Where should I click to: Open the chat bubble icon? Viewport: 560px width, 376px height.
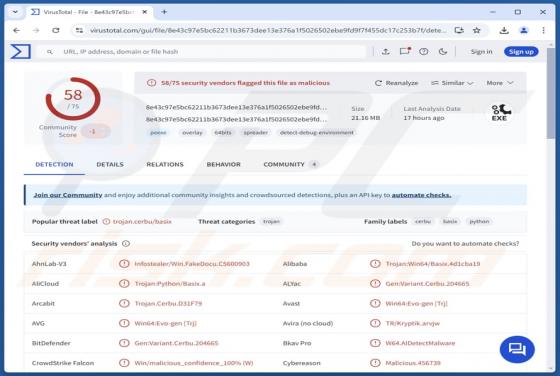pos(517,349)
